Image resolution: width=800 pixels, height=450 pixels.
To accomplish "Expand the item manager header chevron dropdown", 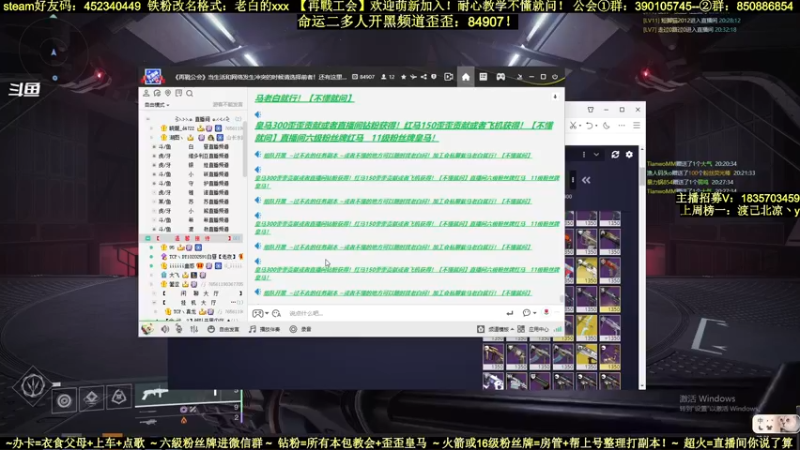I will click(596, 155).
